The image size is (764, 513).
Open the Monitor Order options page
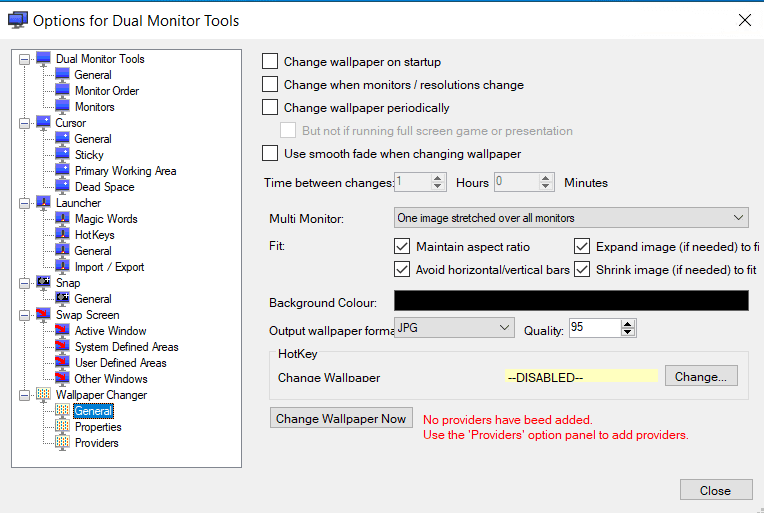[x=106, y=91]
